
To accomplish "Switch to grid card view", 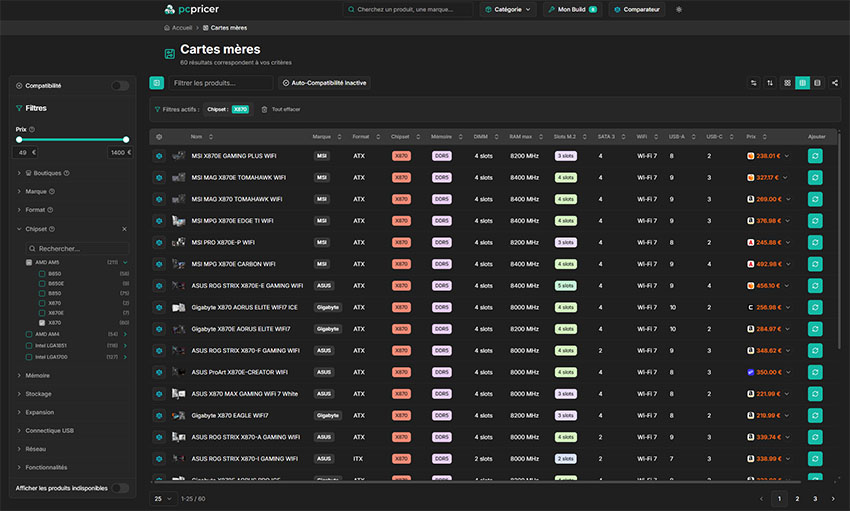I will 788,83.
